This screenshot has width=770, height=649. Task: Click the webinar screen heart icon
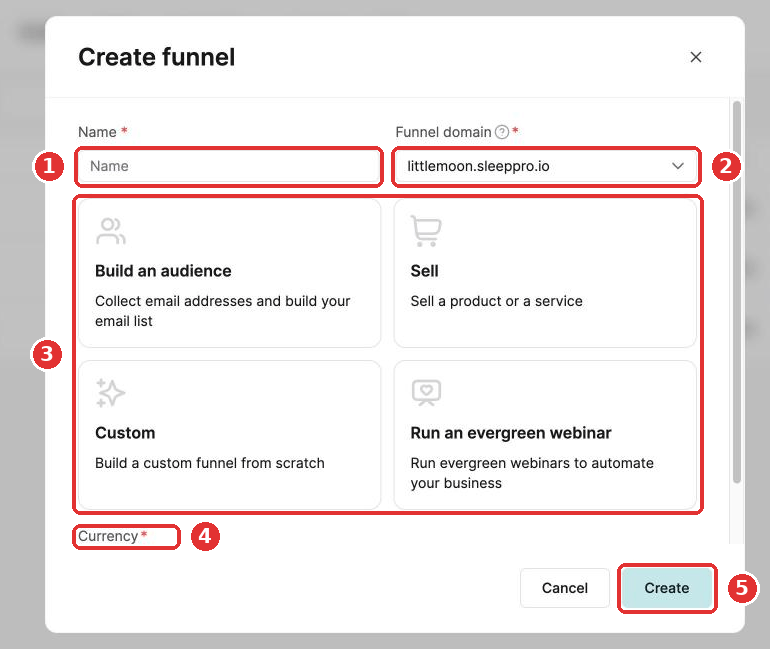pyautogui.click(x=426, y=393)
